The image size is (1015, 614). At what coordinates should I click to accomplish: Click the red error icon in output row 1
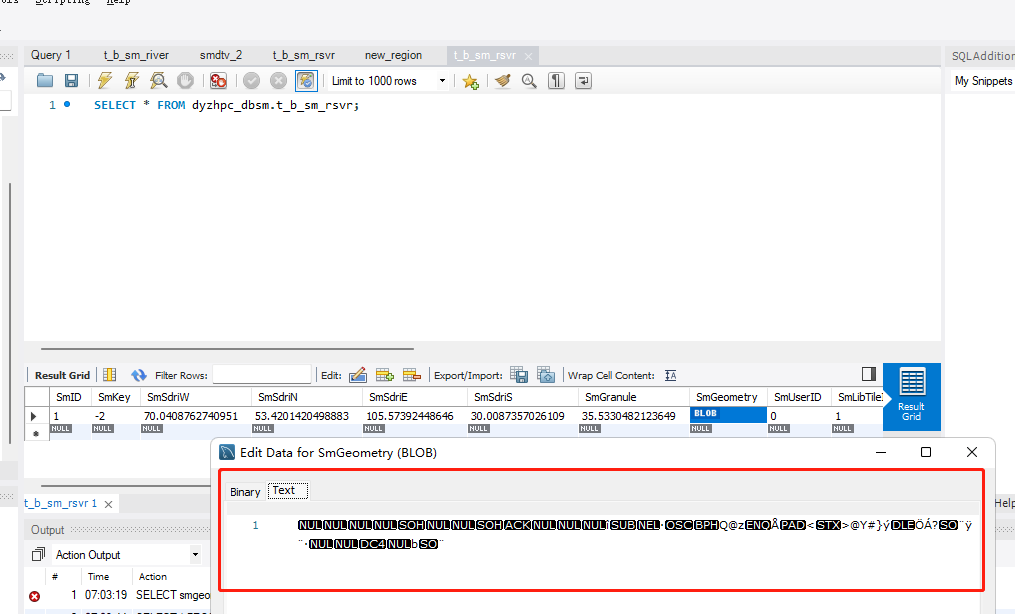34,596
